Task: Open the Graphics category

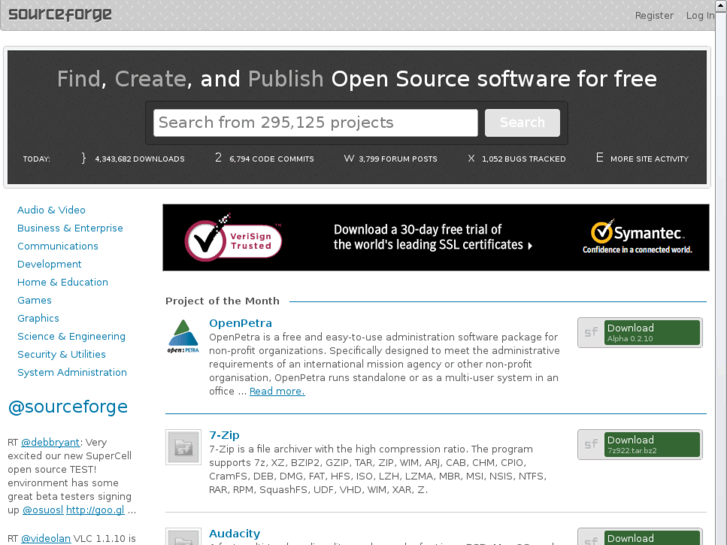Action: point(38,319)
